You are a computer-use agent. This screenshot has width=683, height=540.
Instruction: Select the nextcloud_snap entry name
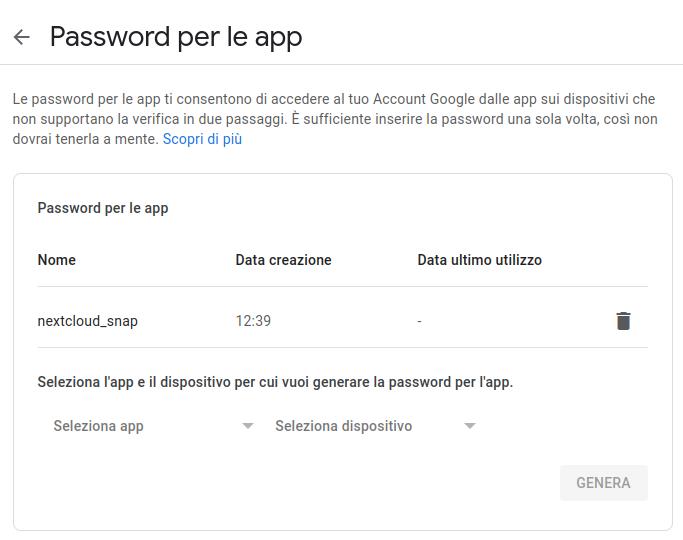[88, 321]
